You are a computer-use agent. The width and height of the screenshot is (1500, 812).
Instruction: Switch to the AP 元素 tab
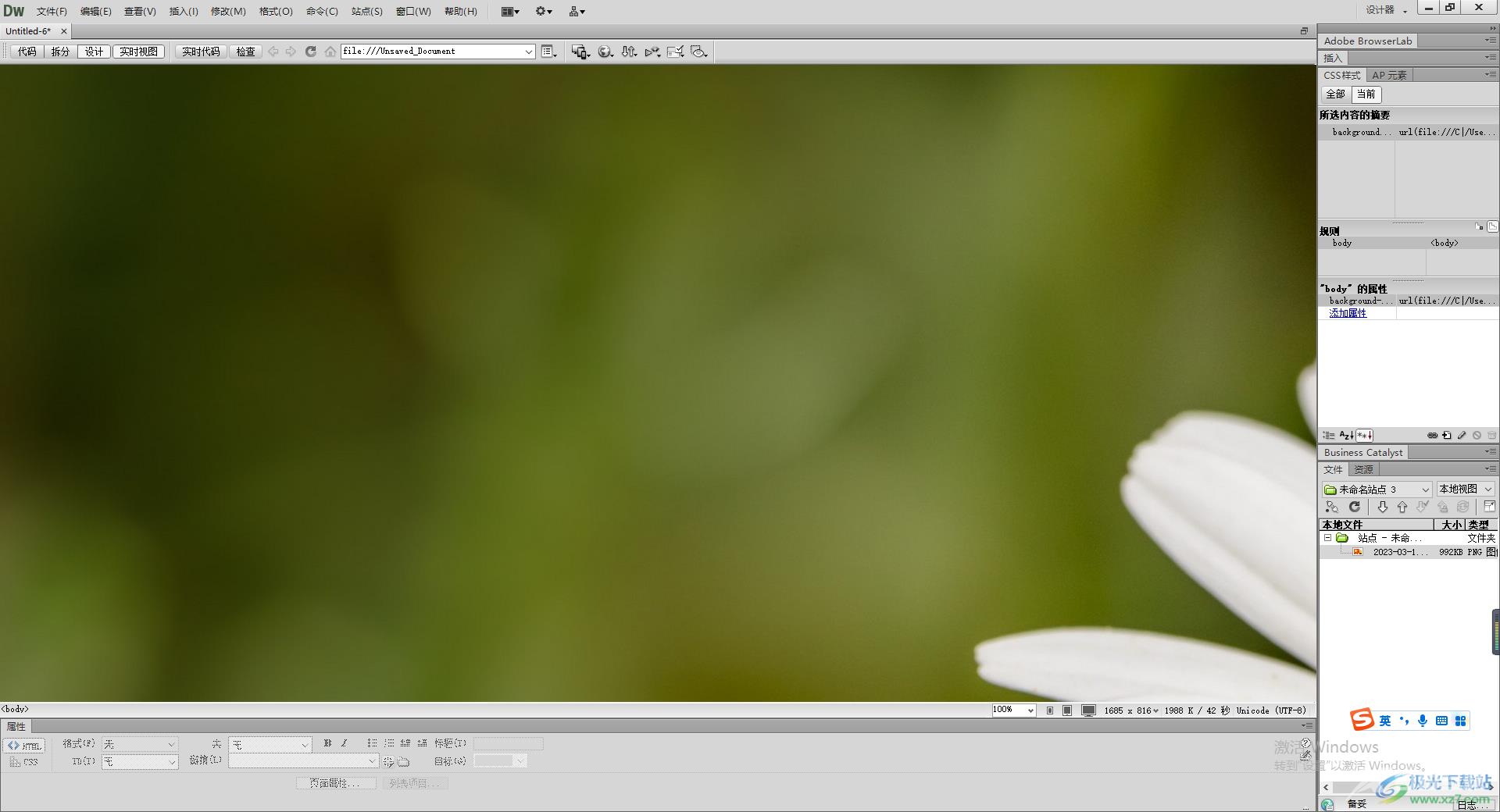[x=1389, y=76]
